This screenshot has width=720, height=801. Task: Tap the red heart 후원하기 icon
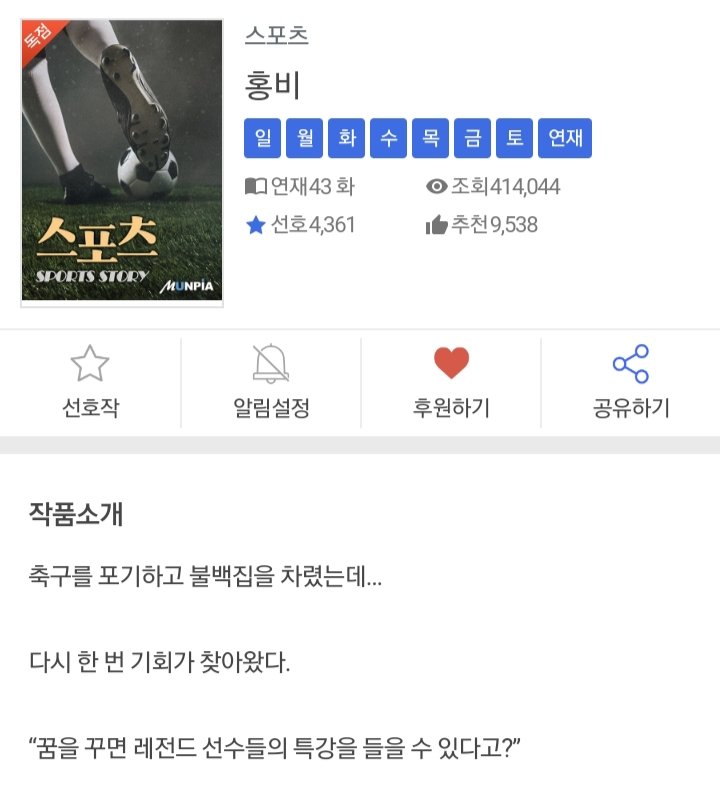click(x=451, y=363)
